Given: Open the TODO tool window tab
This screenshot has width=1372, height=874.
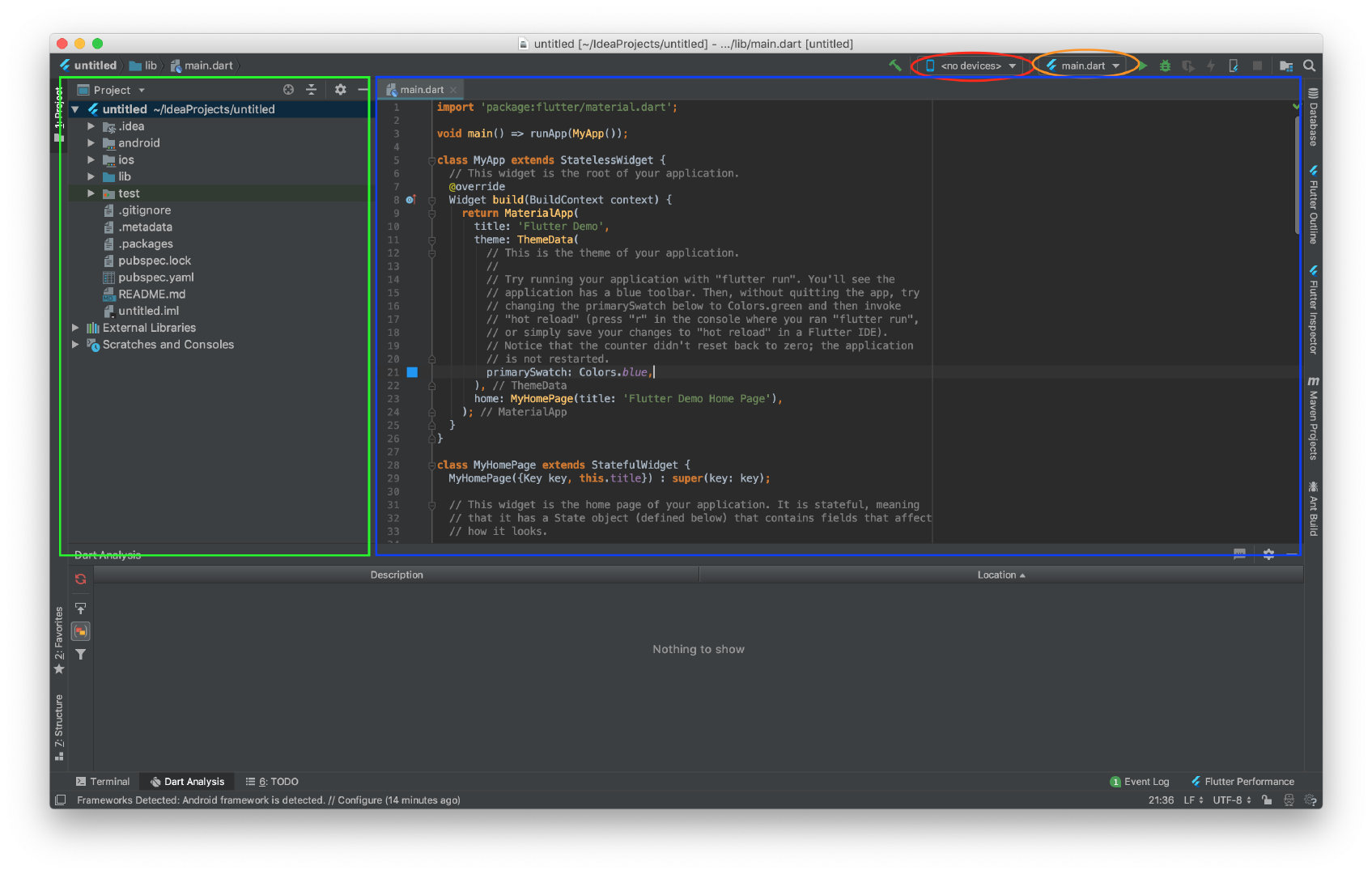Looking at the screenshot, I should (x=273, y=782).
